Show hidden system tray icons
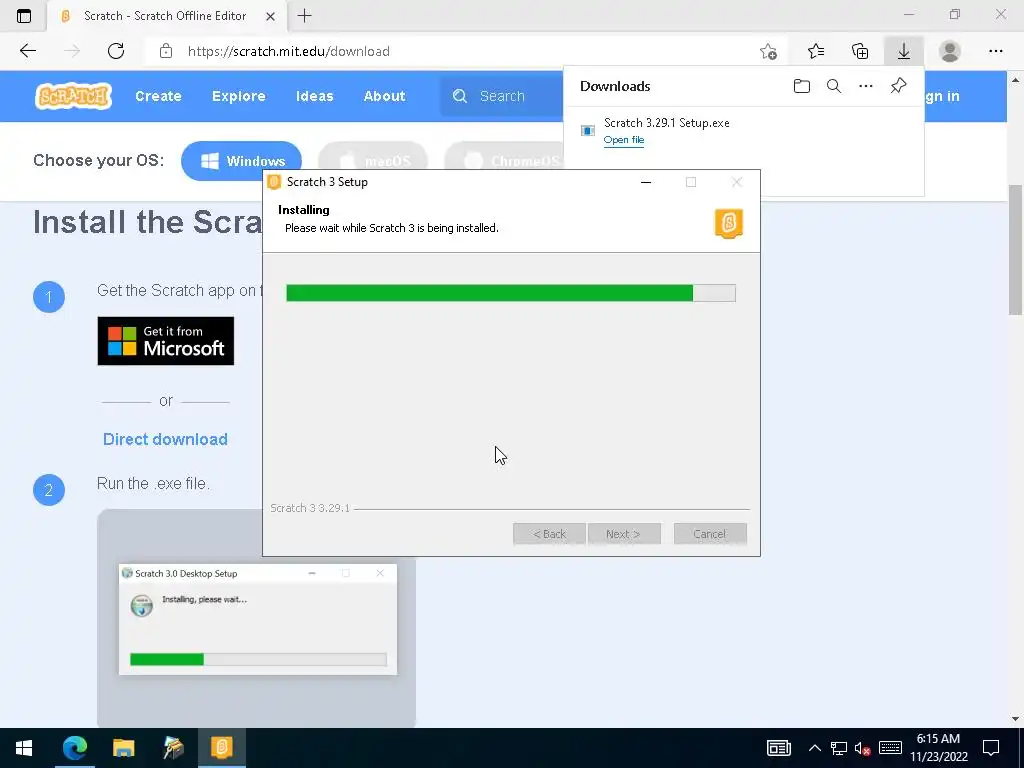Viewport: 1024px width, 768px height. click(814, 748)
